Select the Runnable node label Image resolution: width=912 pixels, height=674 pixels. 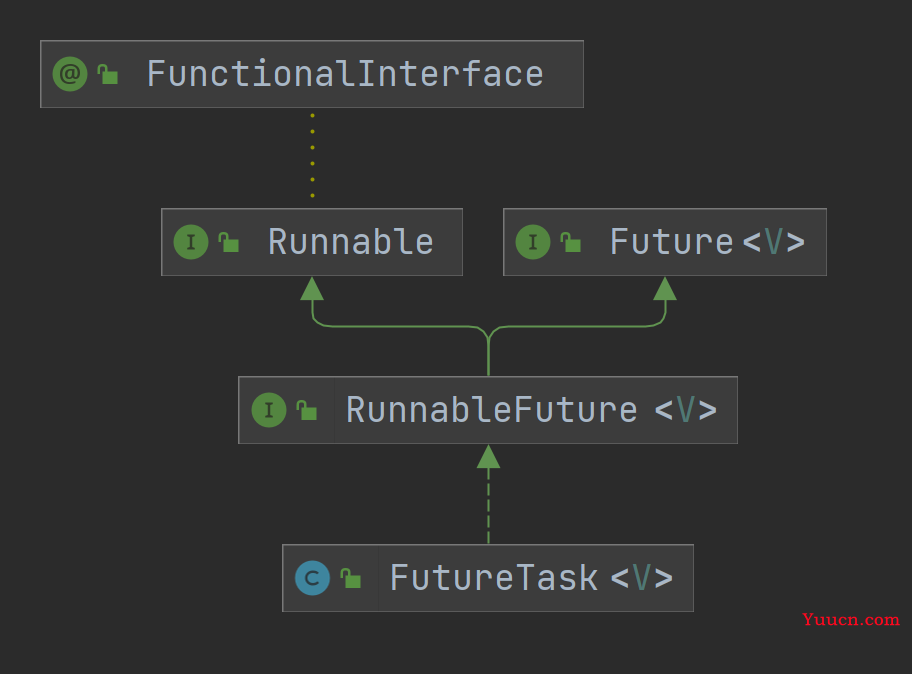[x=351, y=242]
